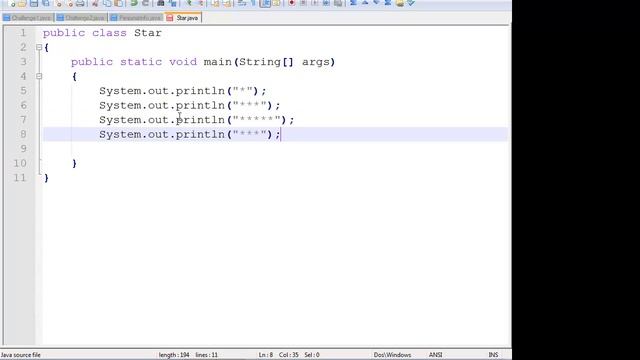The width and height of the screenshot is (640, 360).
Task: Toggle the INS insert mode indicator
Action: coord(493,355)
